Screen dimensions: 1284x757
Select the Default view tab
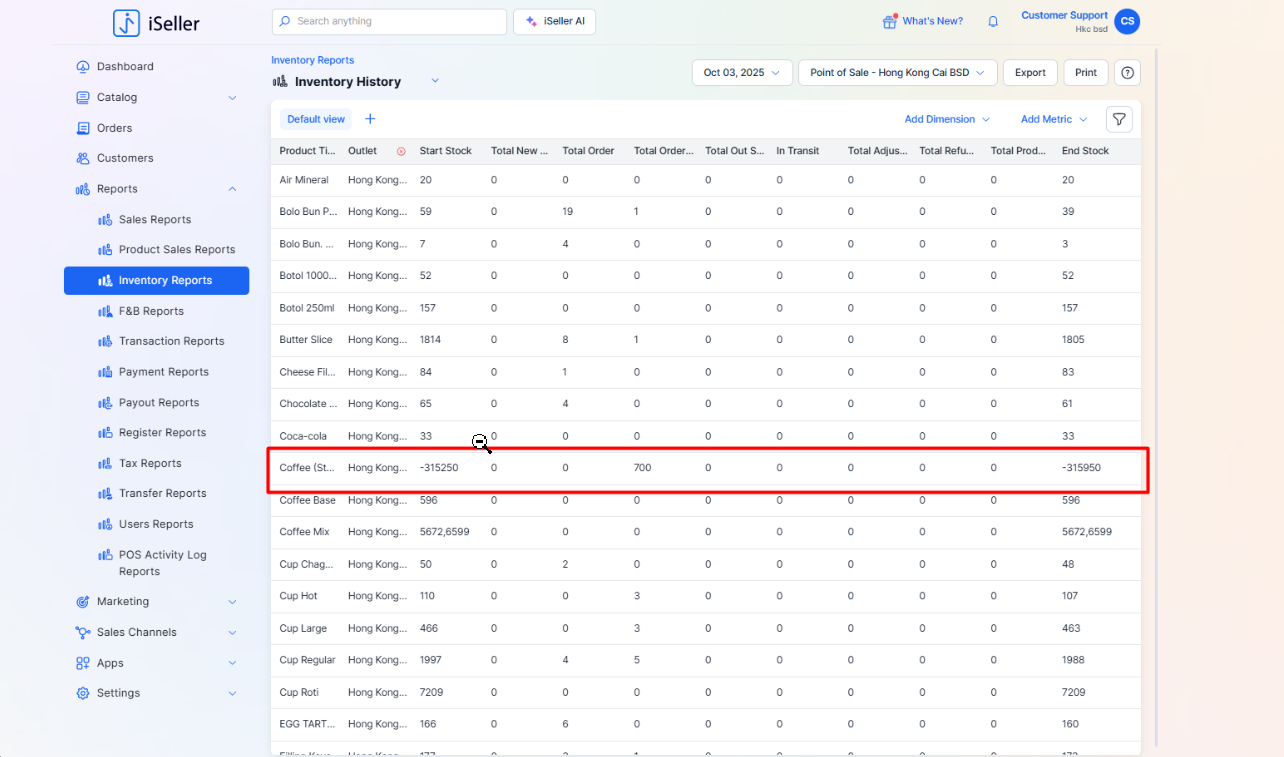316,119
